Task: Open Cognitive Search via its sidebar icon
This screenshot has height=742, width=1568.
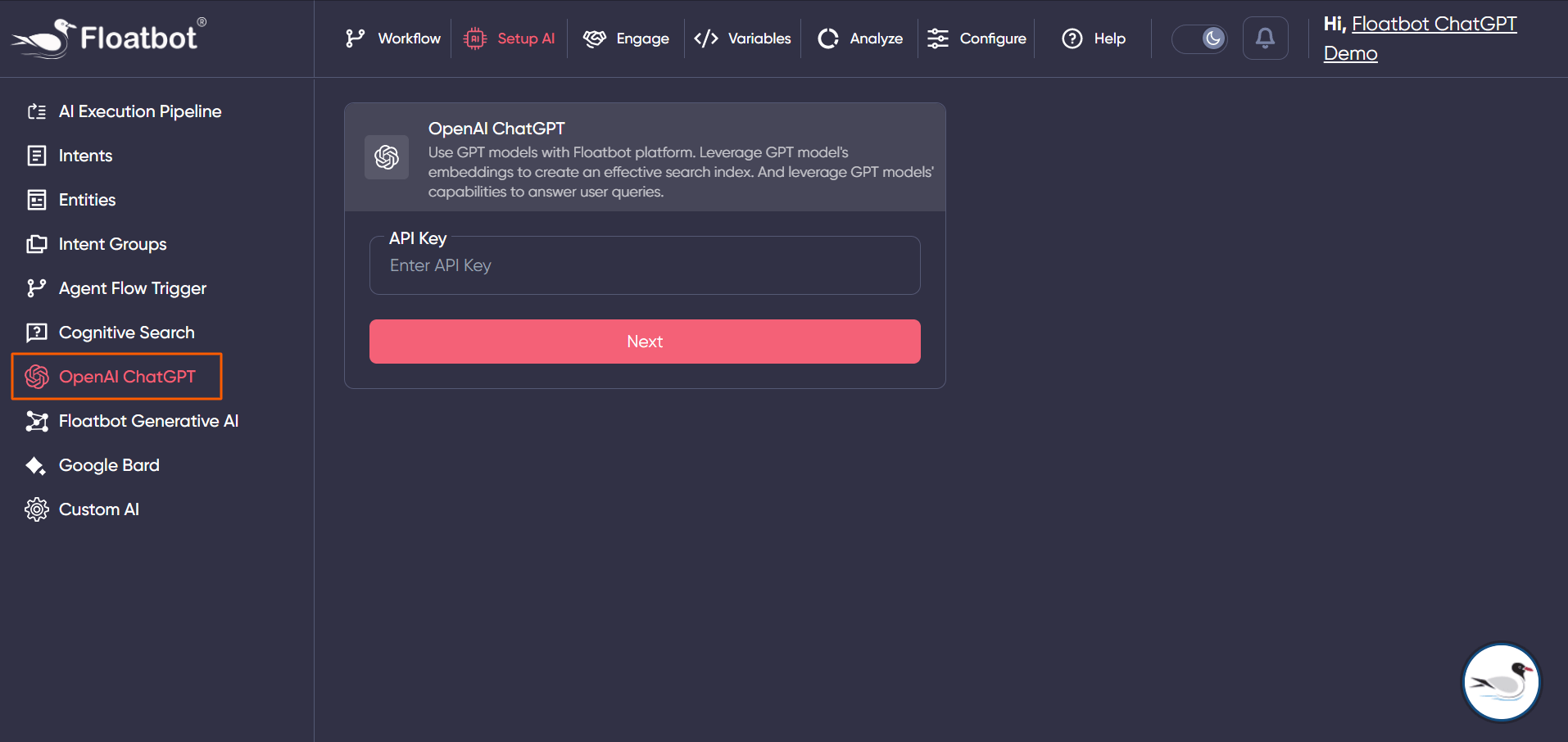Action: 37,333
